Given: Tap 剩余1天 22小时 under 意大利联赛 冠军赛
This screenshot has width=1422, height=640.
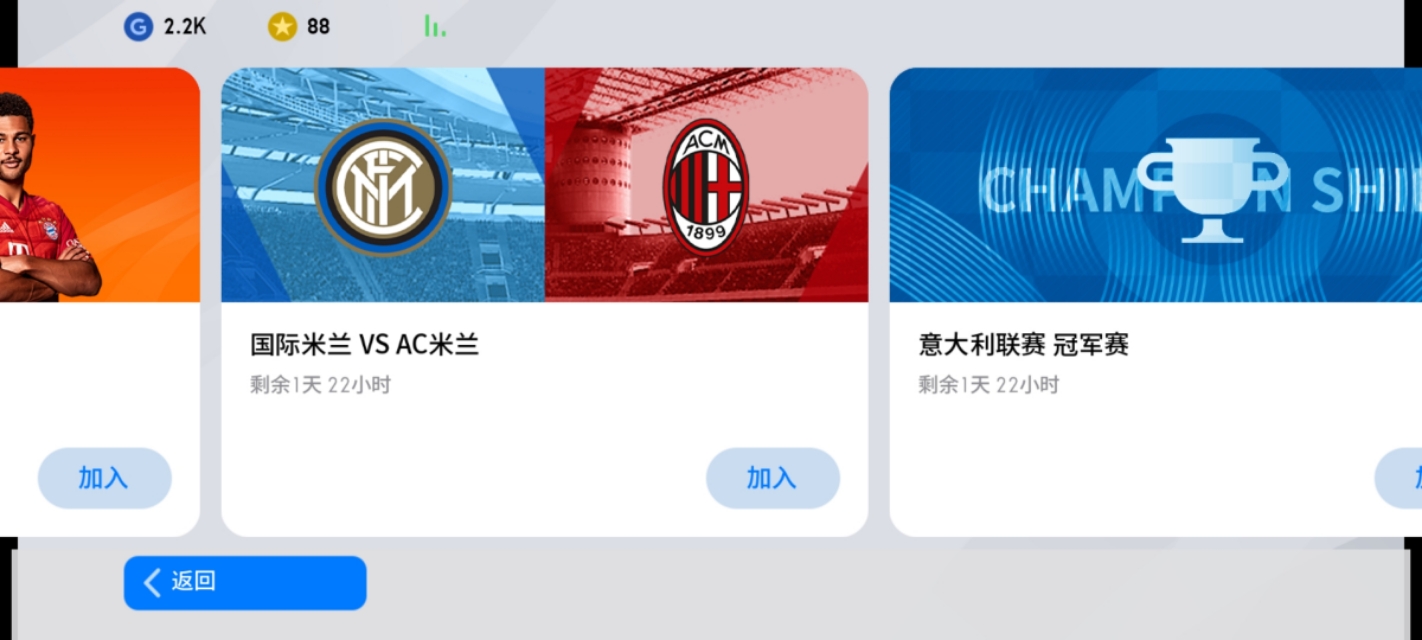Looking at the screenshot, I should pos(988,385).
